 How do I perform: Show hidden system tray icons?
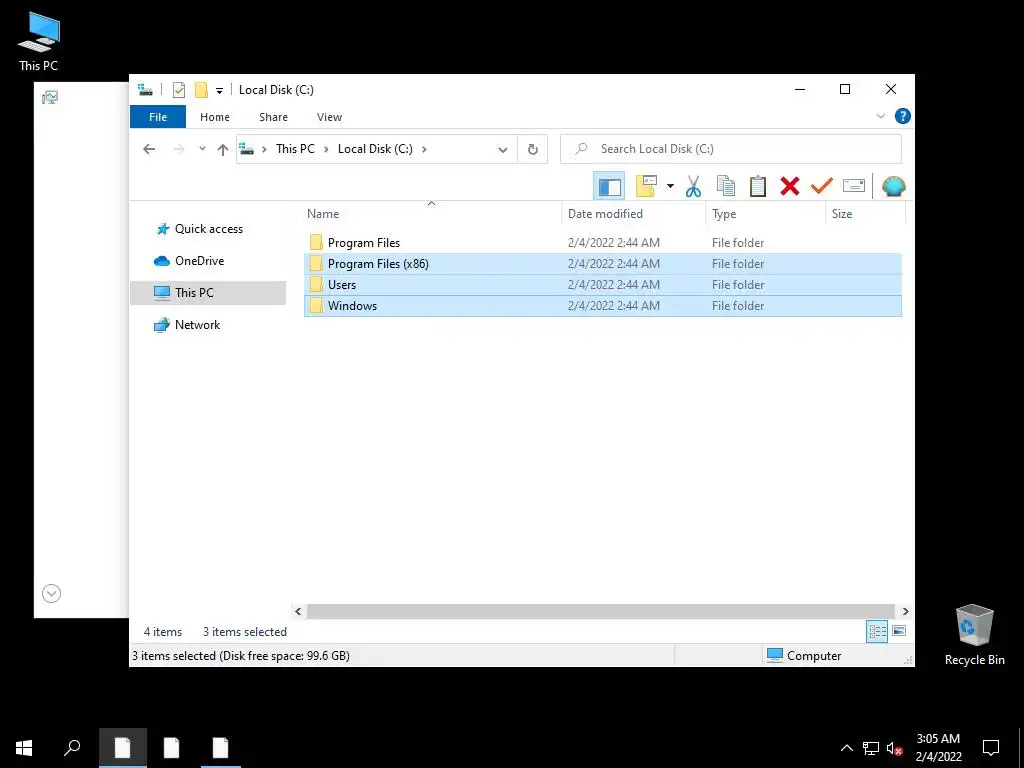846,748
